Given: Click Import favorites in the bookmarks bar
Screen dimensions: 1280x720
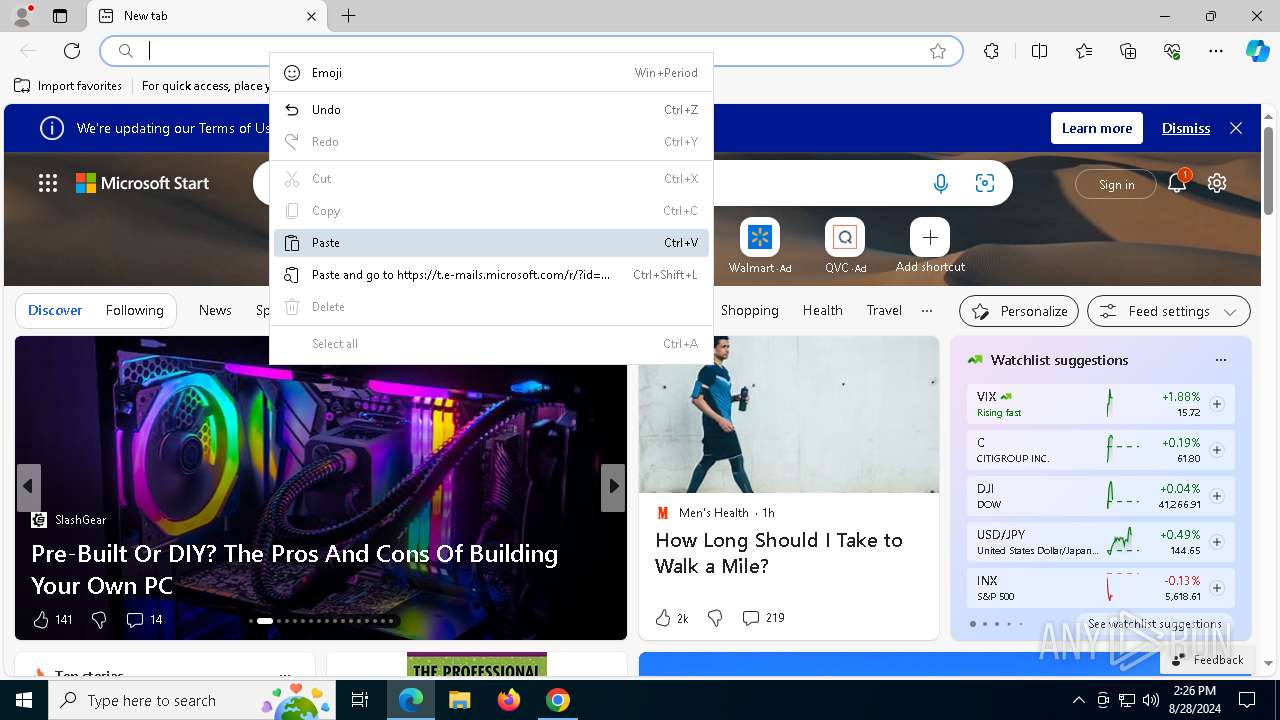Looking at the screenshot, I should 68,86.
